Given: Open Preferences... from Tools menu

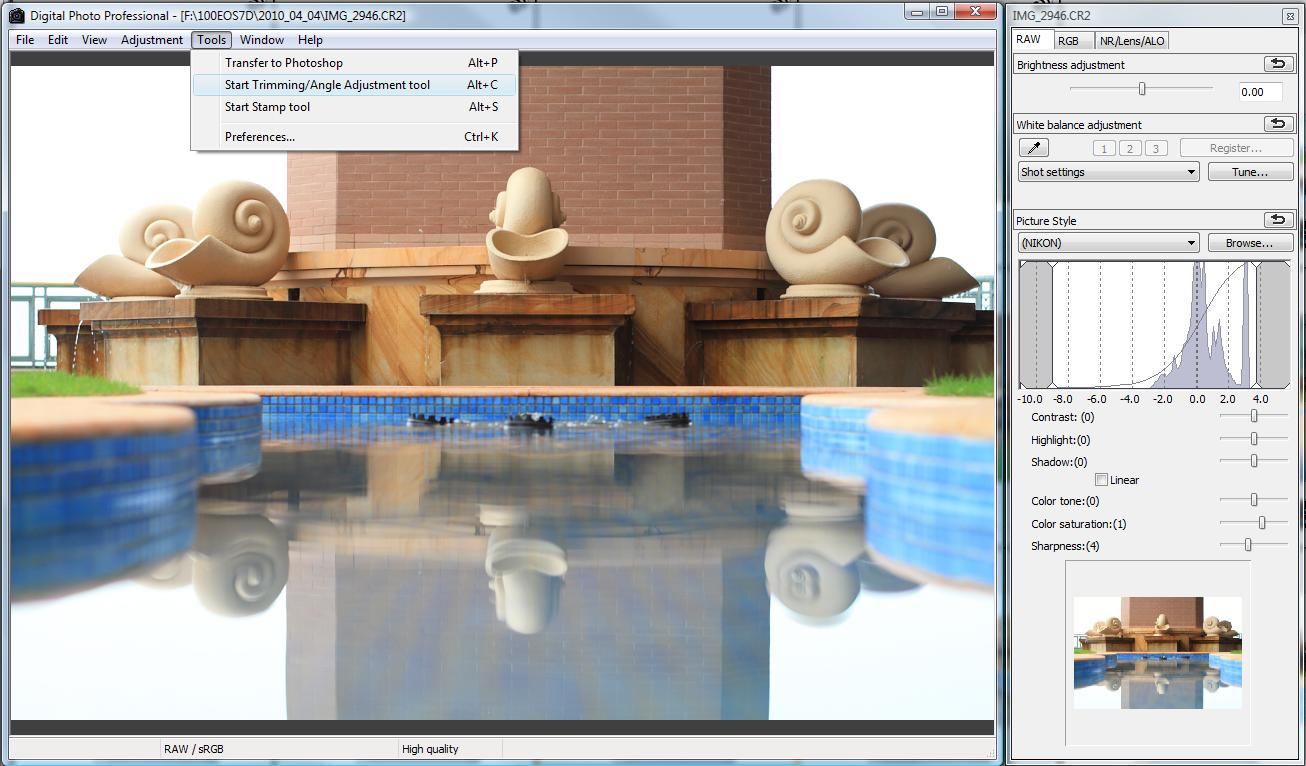Looking at the screenshot, I should (355, 137).
